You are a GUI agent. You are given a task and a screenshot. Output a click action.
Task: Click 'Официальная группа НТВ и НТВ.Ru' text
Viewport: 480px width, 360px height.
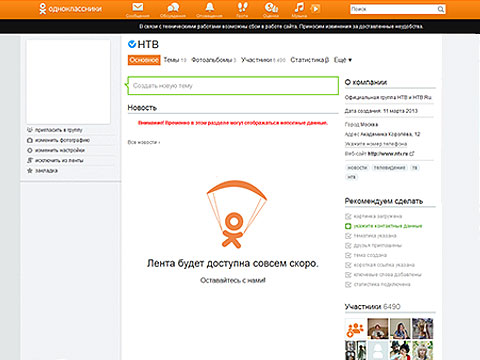[x=388, y=97]
